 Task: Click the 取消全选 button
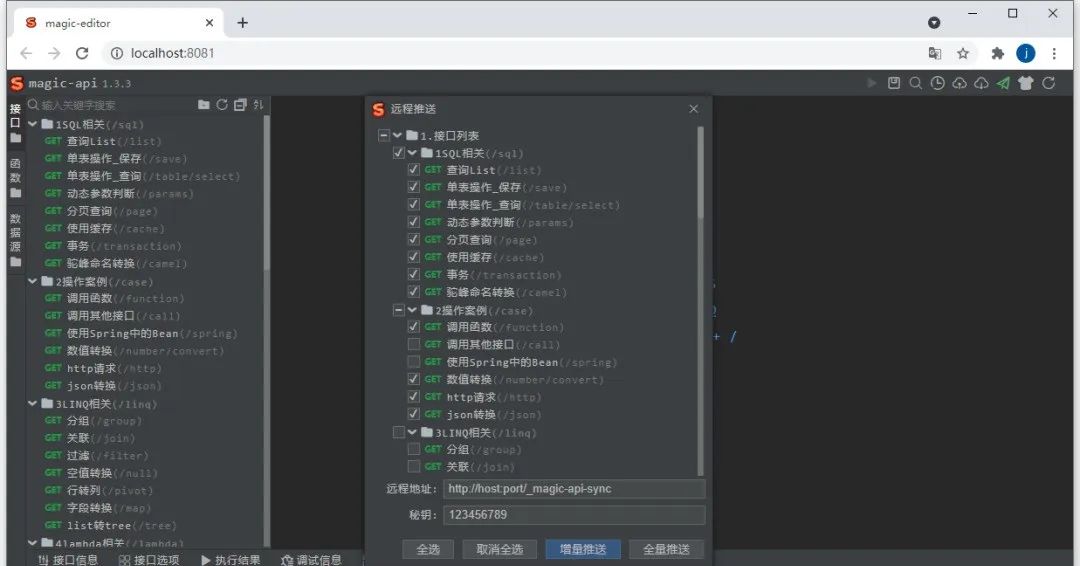pos(500,549)
